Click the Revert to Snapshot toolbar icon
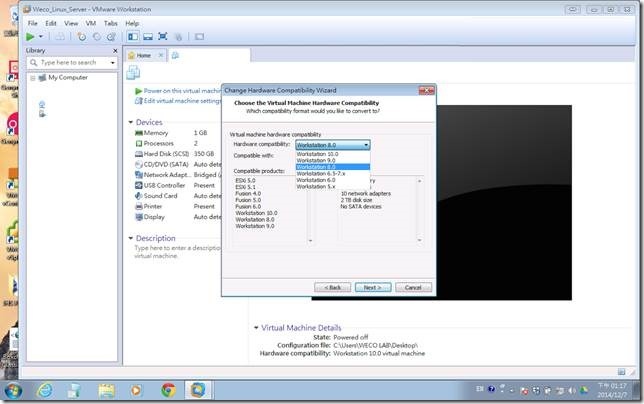Viewport: 644px width, 404px height. coord(97,37)
